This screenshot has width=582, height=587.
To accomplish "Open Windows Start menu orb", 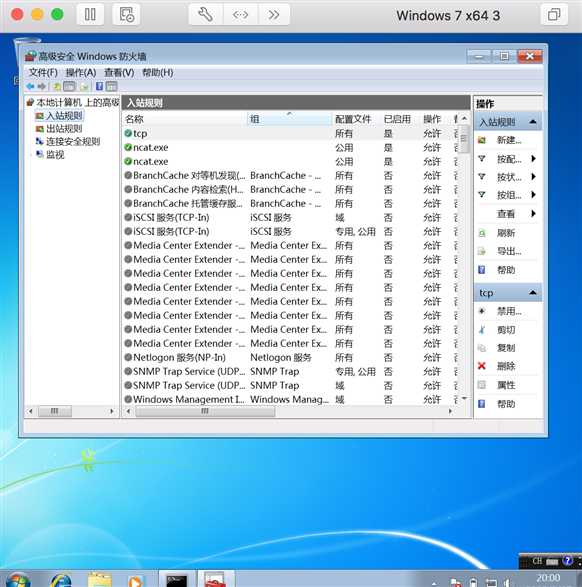I will (x=18, y=580).
